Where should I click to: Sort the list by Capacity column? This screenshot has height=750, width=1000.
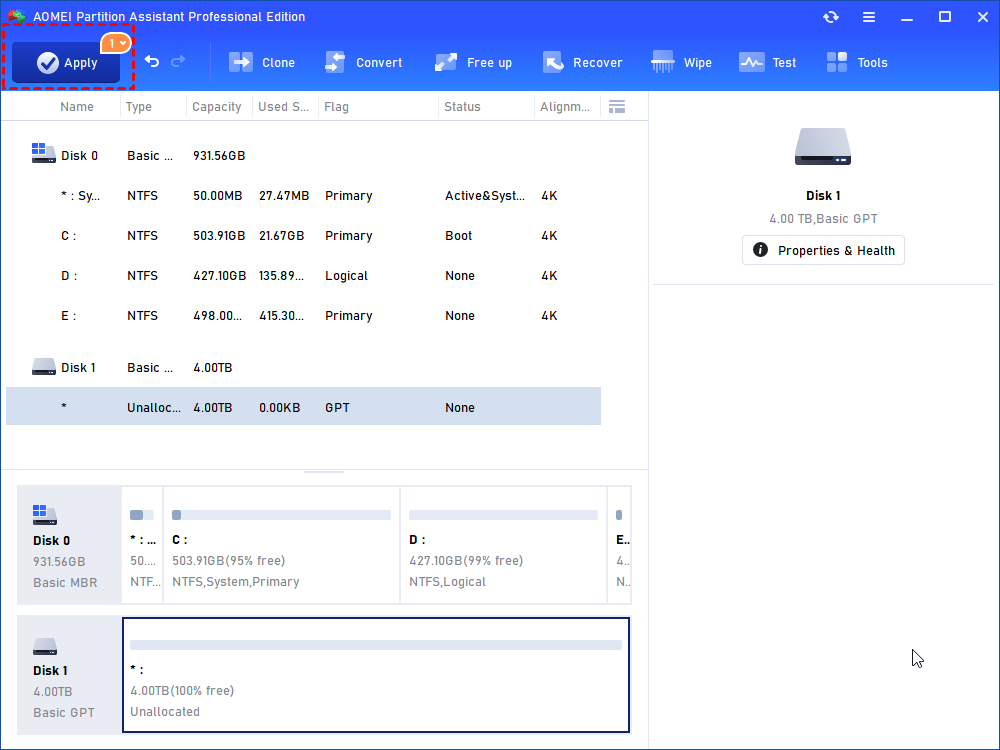[x=217, y=107]
